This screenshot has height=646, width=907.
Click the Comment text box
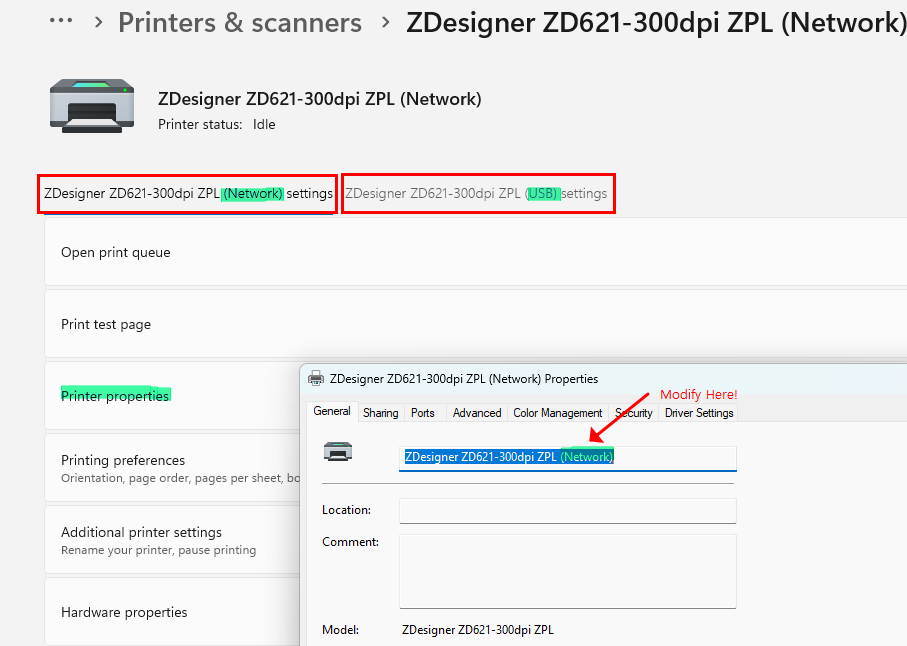tap(567, 571)
